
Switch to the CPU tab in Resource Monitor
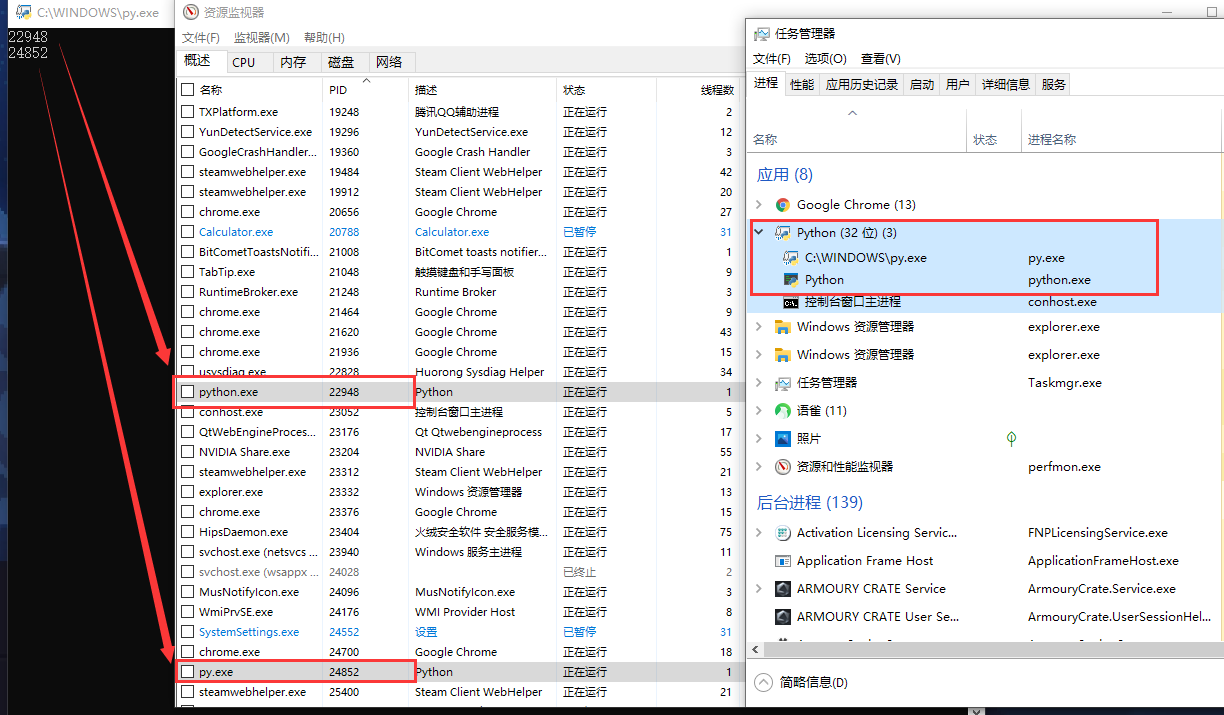tap(244, 62)
